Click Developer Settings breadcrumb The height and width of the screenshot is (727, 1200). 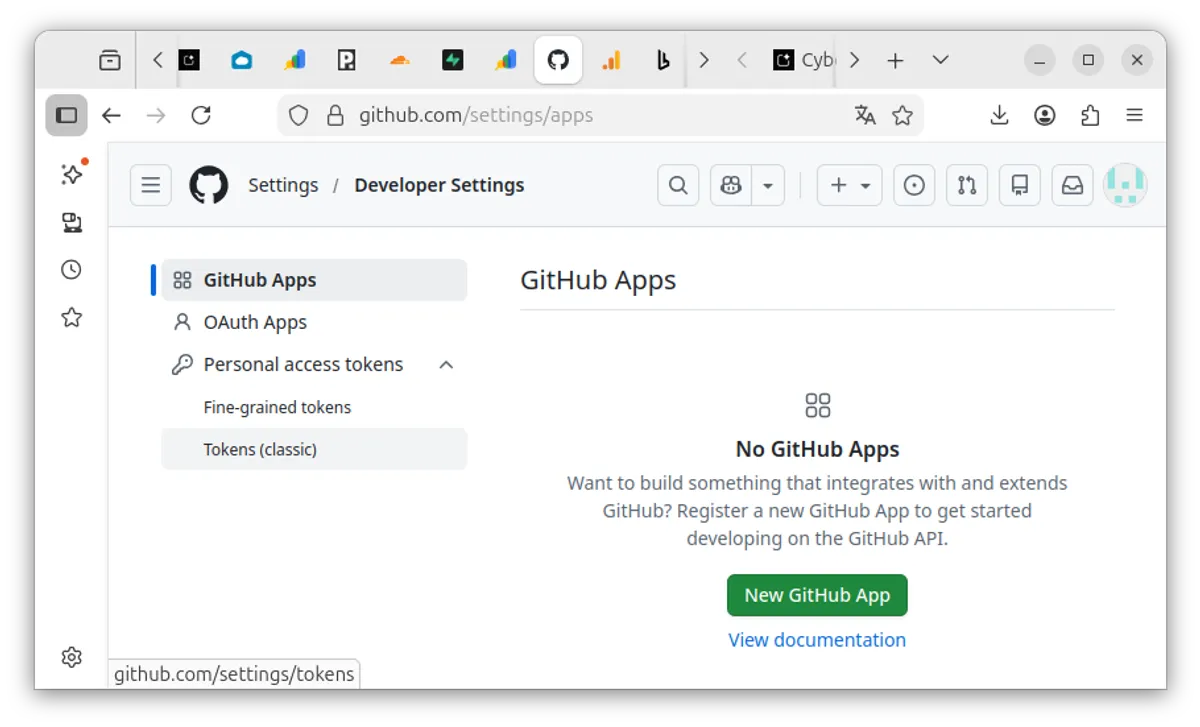coord(439,185)
